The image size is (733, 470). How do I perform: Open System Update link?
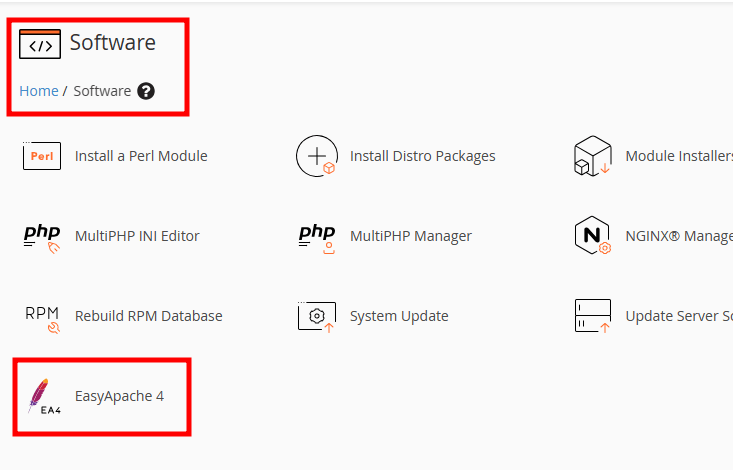click(399, 316)
